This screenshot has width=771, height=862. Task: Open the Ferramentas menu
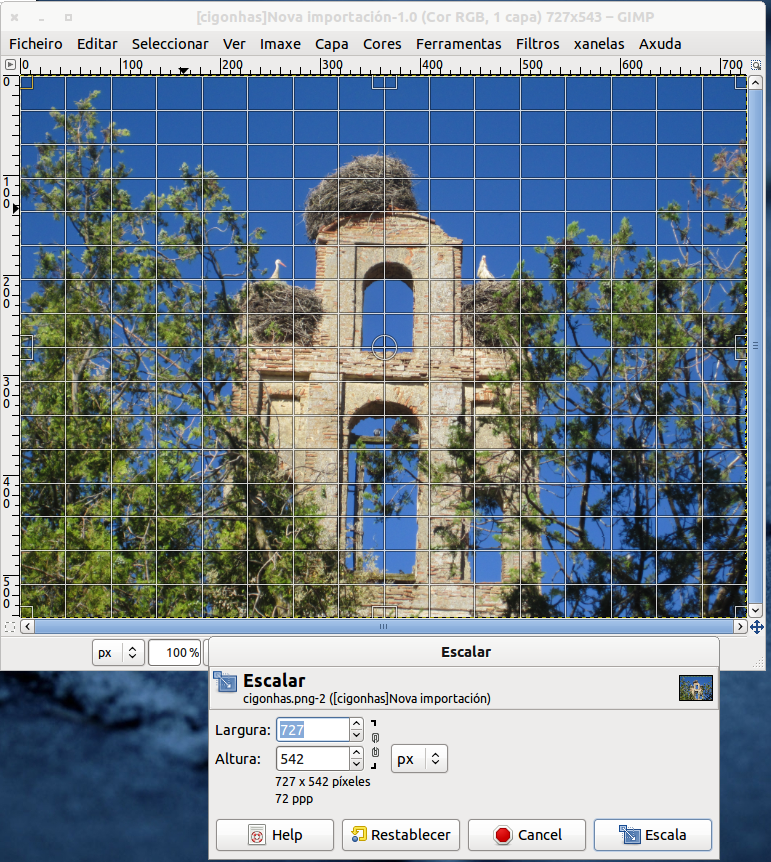[458, 44]
